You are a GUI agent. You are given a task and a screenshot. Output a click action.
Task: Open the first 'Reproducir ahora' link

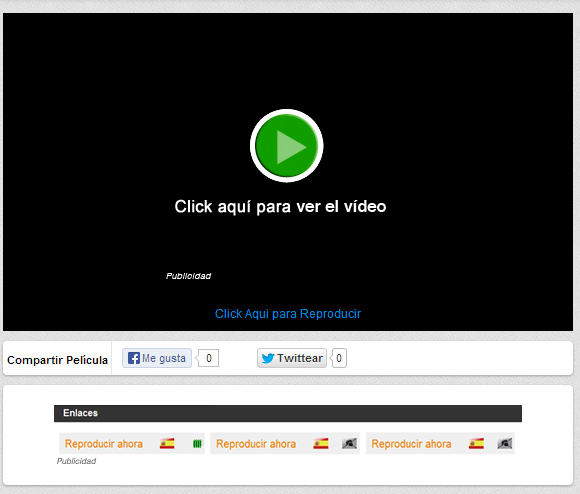point(104,444)
